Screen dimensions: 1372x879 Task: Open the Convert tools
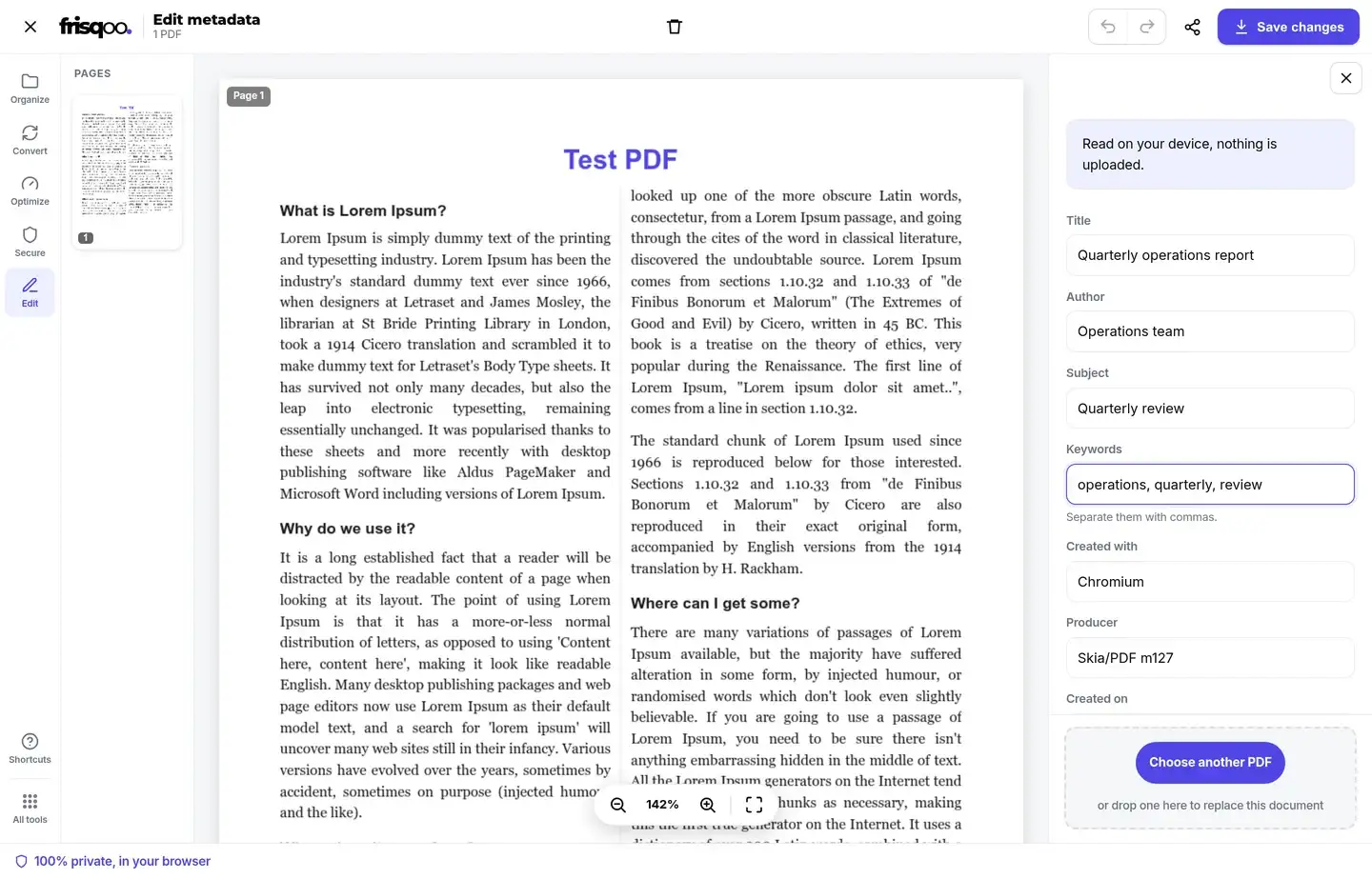30,140
